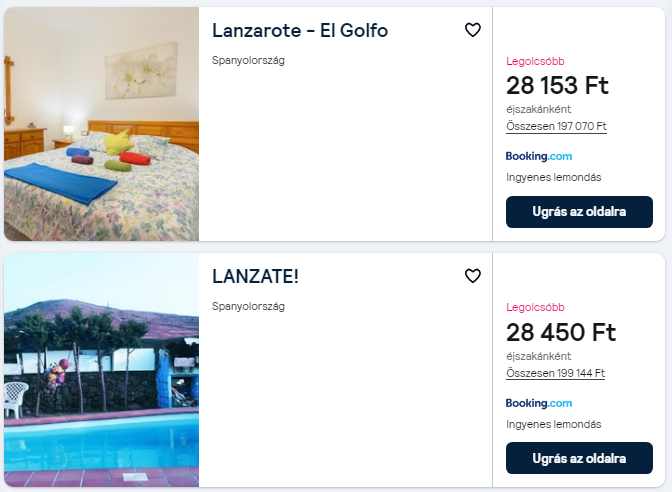Click Ingyenes lemondás in LANZATE! card
Screen dimensions: 672x492
pos(554,424)
